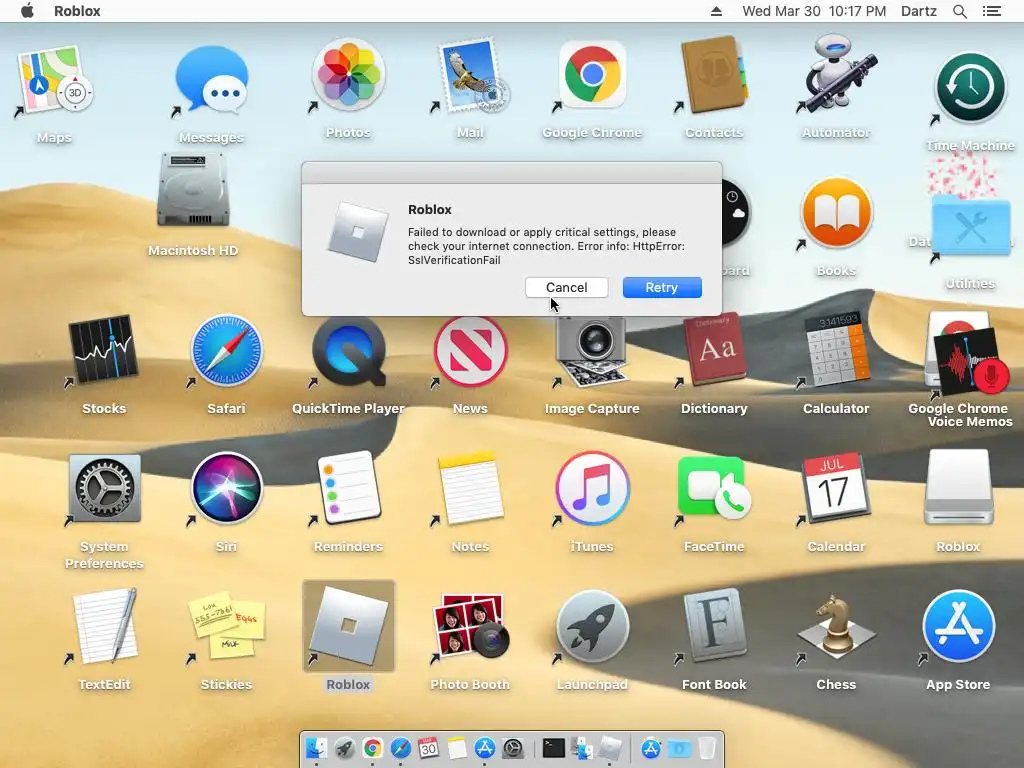Screen dimensions: 1024x768
Task: Open the Safari desktop shortcut
Action: tap(226, 351)
